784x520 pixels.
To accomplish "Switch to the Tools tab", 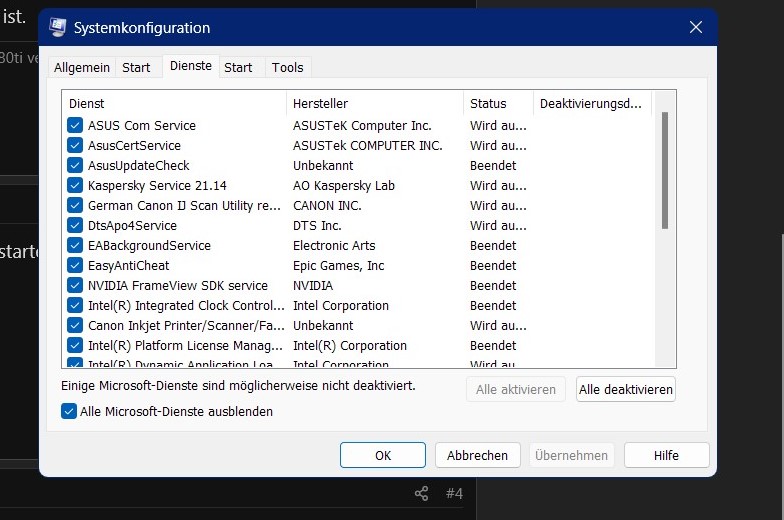I will (x=288, y=68).
